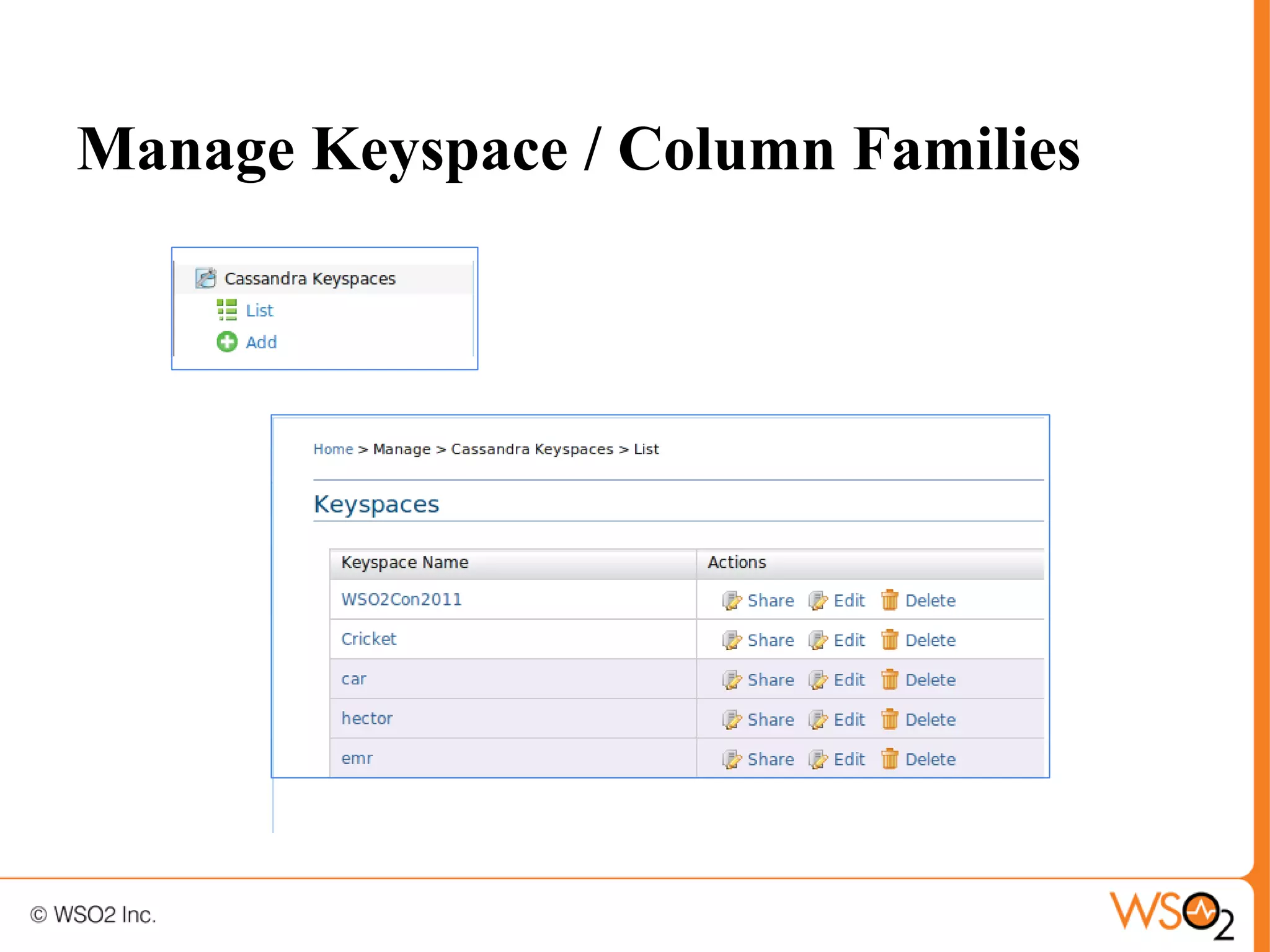The height and width of the screenshot is (952, 1270).
Task: Click Share icon for Cricket
Action: tap(732, 640)
